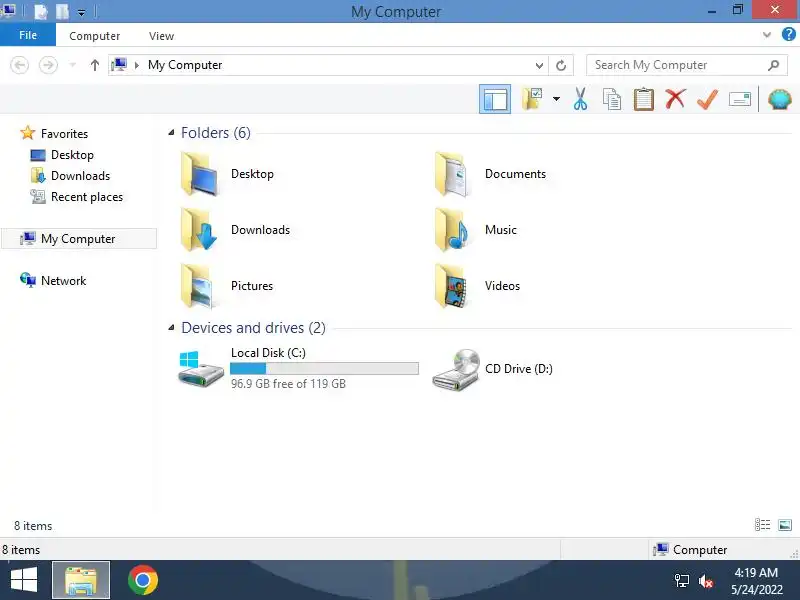Click the teal shell icon in toolbar
The width and height of the screenshot is (800, 600).
[780, 99]
